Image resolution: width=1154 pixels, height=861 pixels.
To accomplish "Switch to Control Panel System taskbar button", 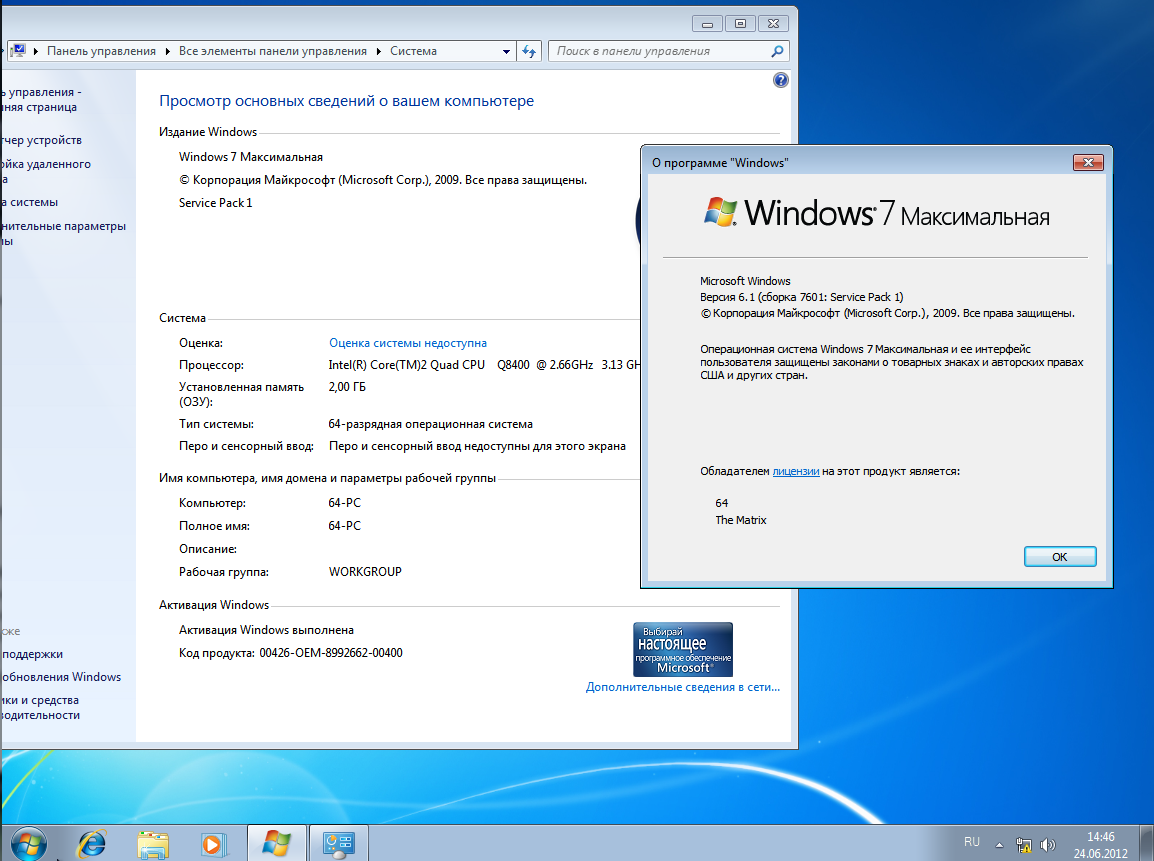I will point(339,843).
